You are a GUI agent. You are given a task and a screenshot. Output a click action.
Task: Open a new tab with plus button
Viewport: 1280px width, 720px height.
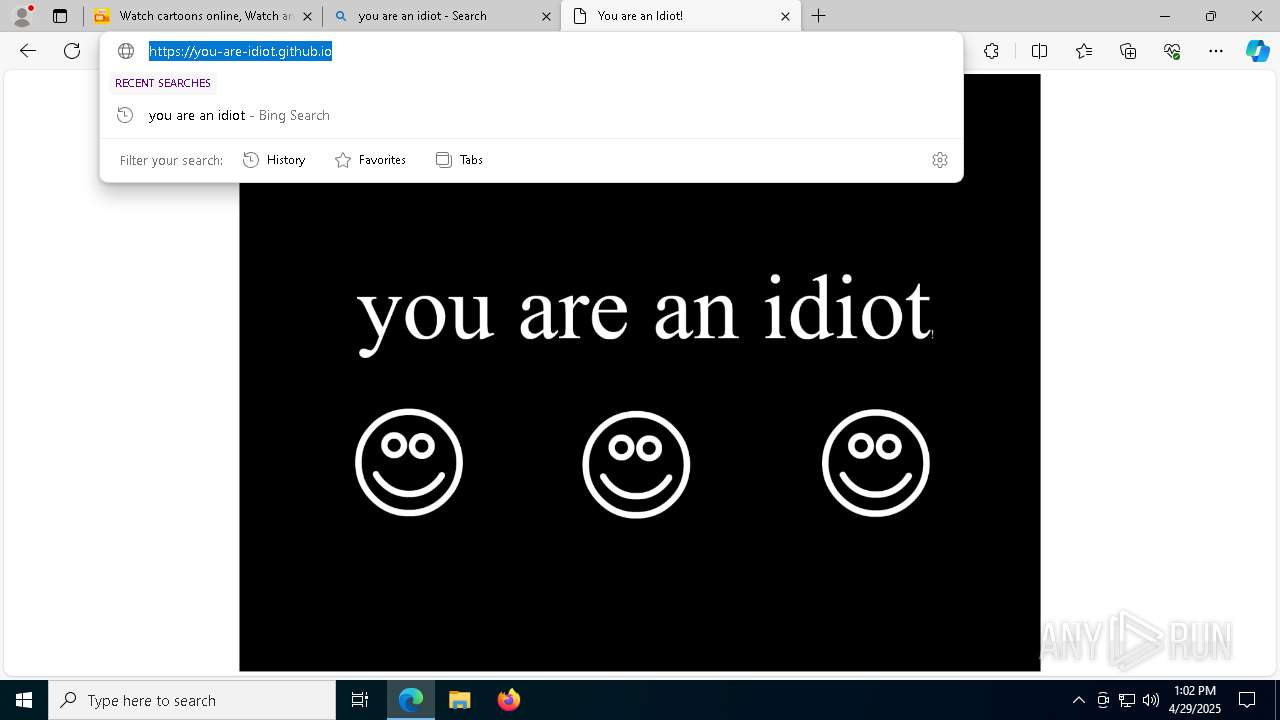click(x=818, y=16)
